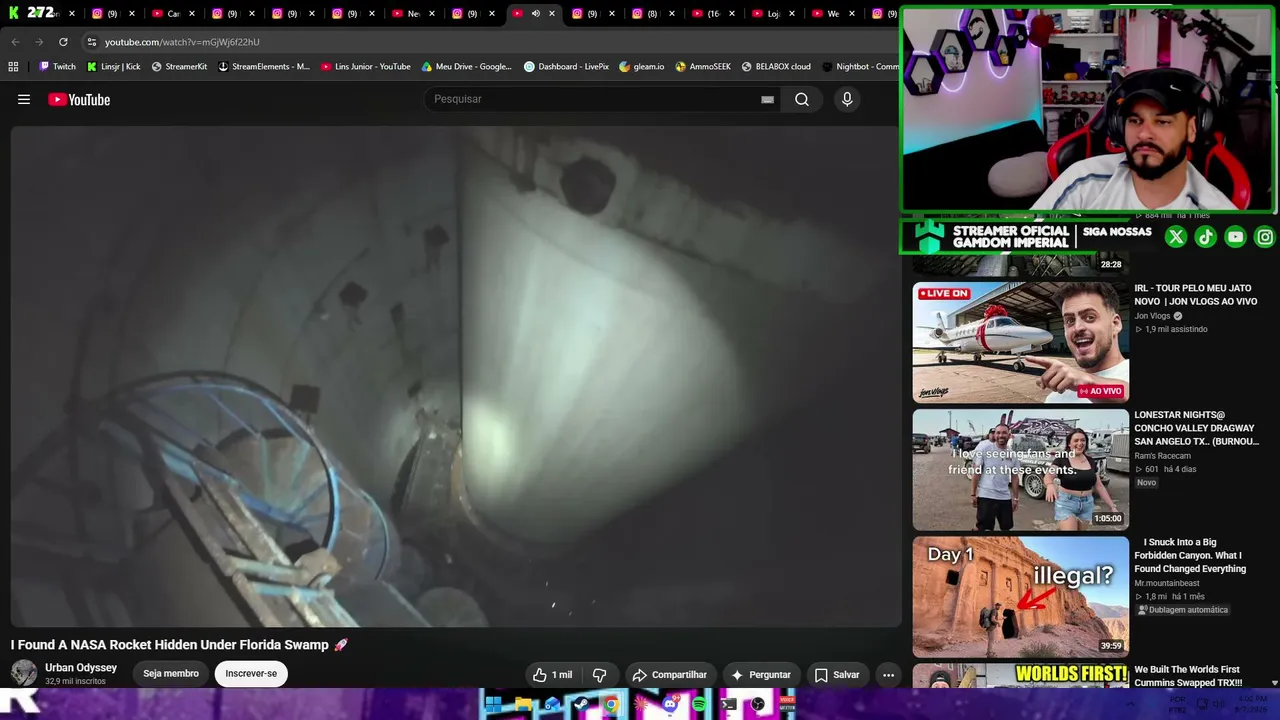Click the YouTube search magnifier button
The height and width of the screenshot is (720, 1280).
(x=802, y=99)
